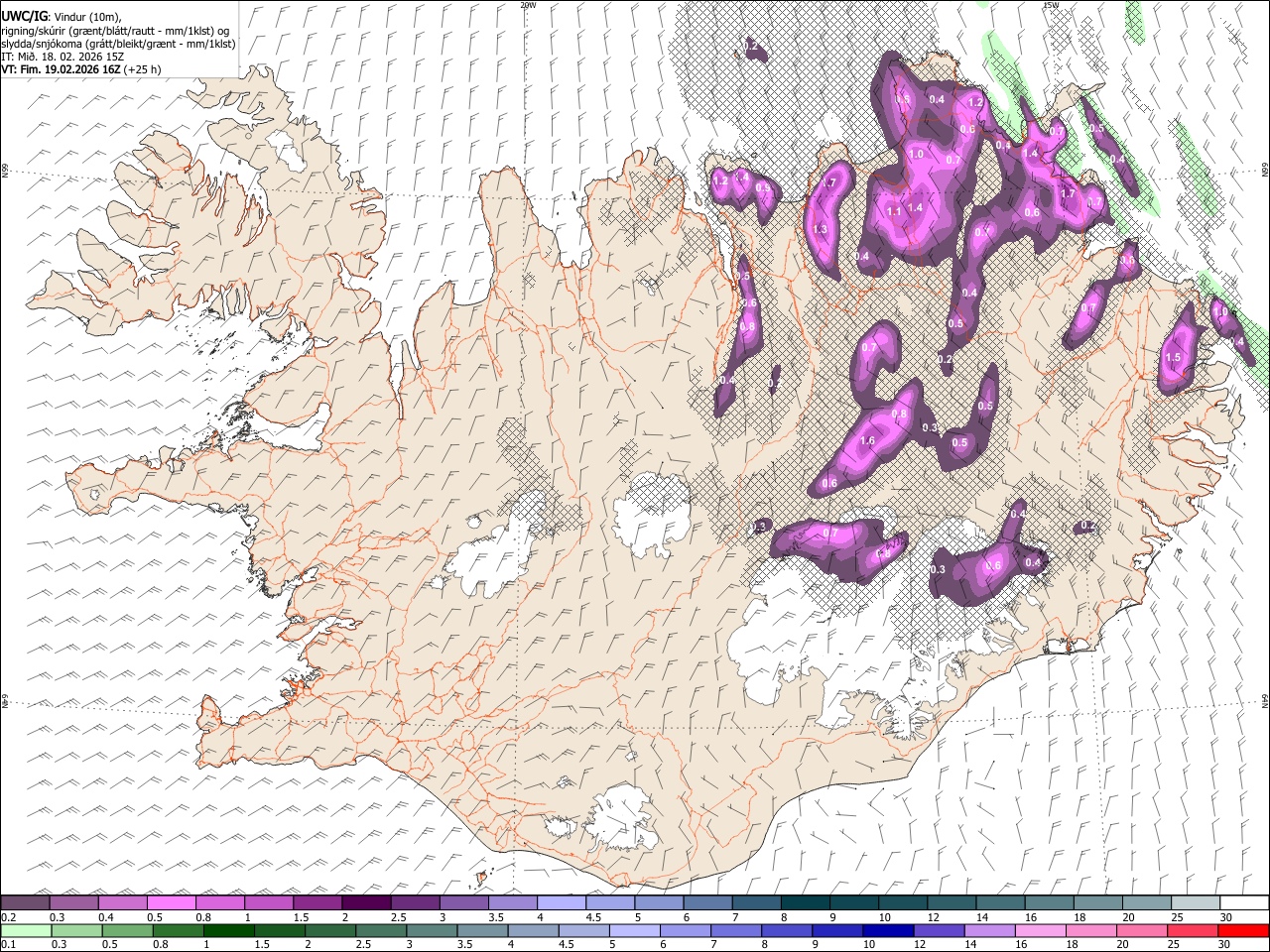Select bright red lower swatch labeled 30
Viewport: 1270px width, 952px height.
[1242, 930]
